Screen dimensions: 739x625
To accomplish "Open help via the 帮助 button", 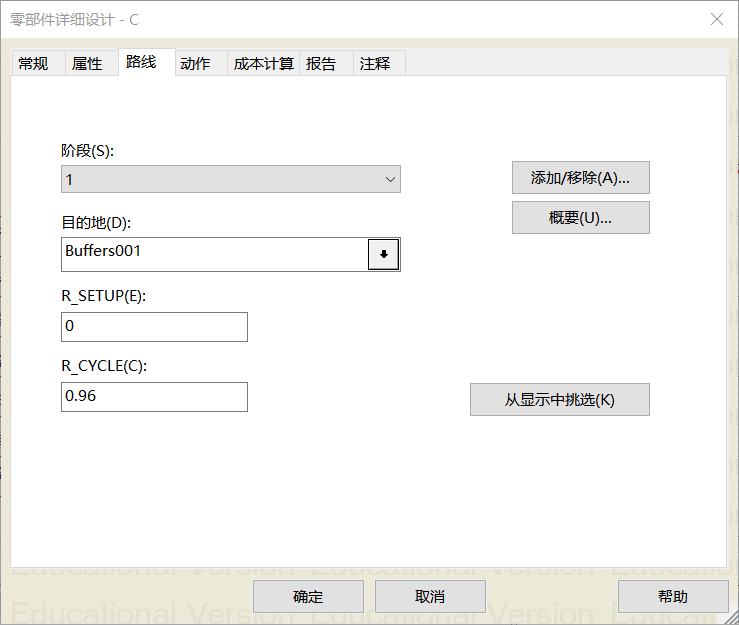I will coord(673,597).
